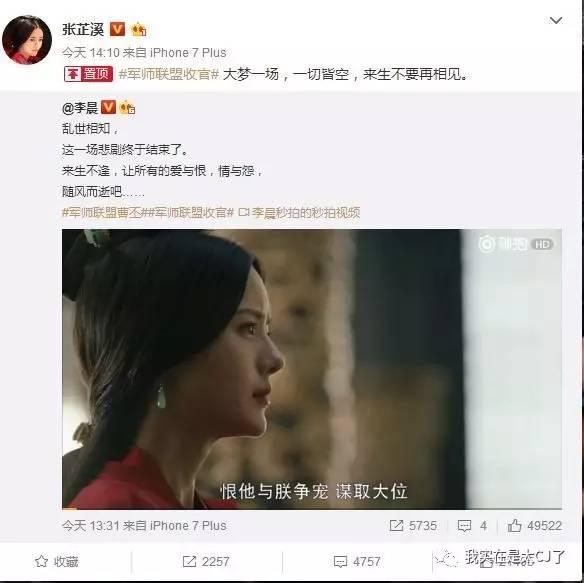Toggle 收藏 favorite star
Screen dimensions: 584x583
[x=57, y=561]
